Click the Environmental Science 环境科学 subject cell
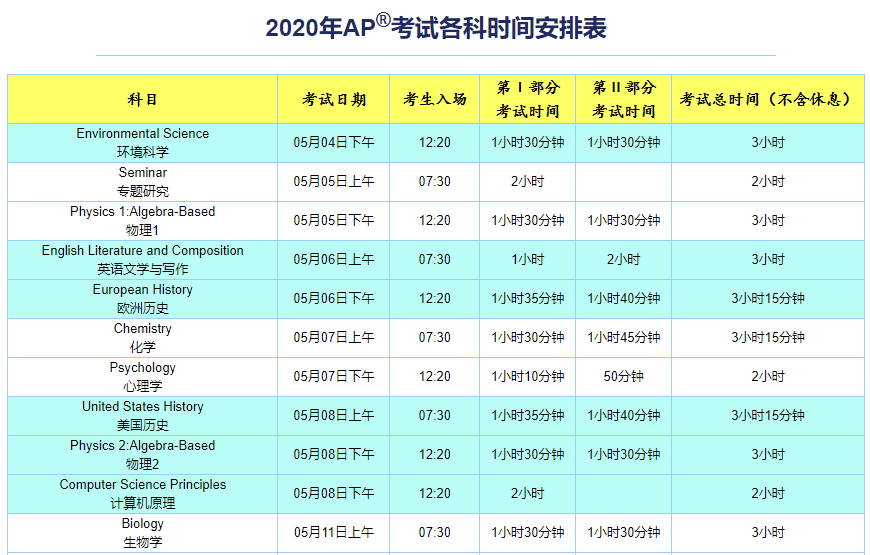Screen dimensions: 870x555 (142, 143)
